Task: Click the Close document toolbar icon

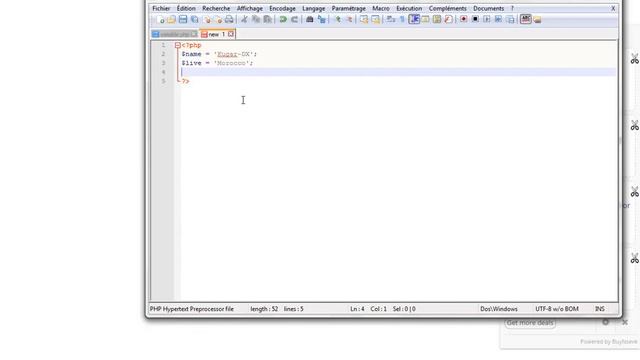Action: [207, 19]
